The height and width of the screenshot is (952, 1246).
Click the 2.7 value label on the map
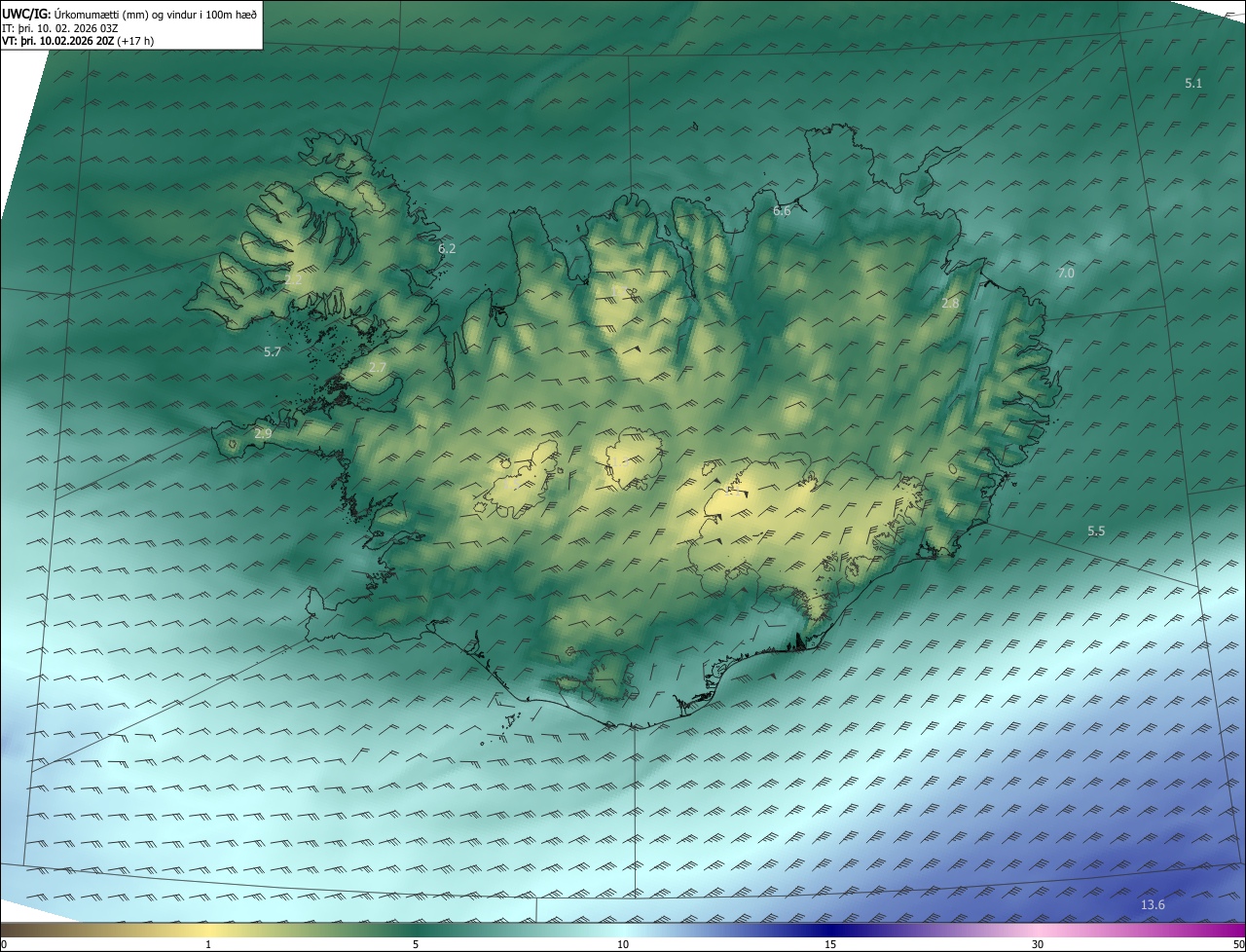tap(378, 368)
